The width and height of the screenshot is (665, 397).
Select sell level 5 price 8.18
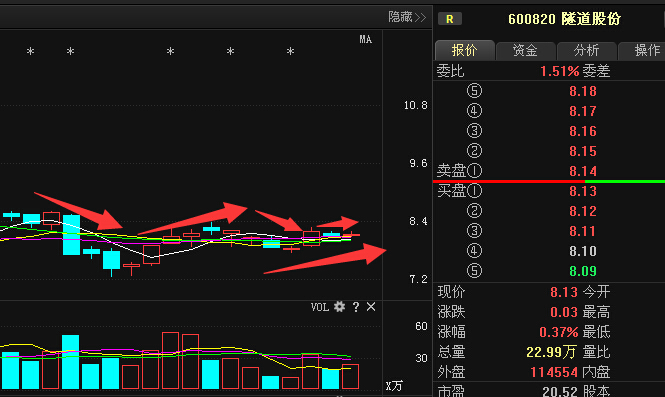pyautogui.click(x=583, y=91)
